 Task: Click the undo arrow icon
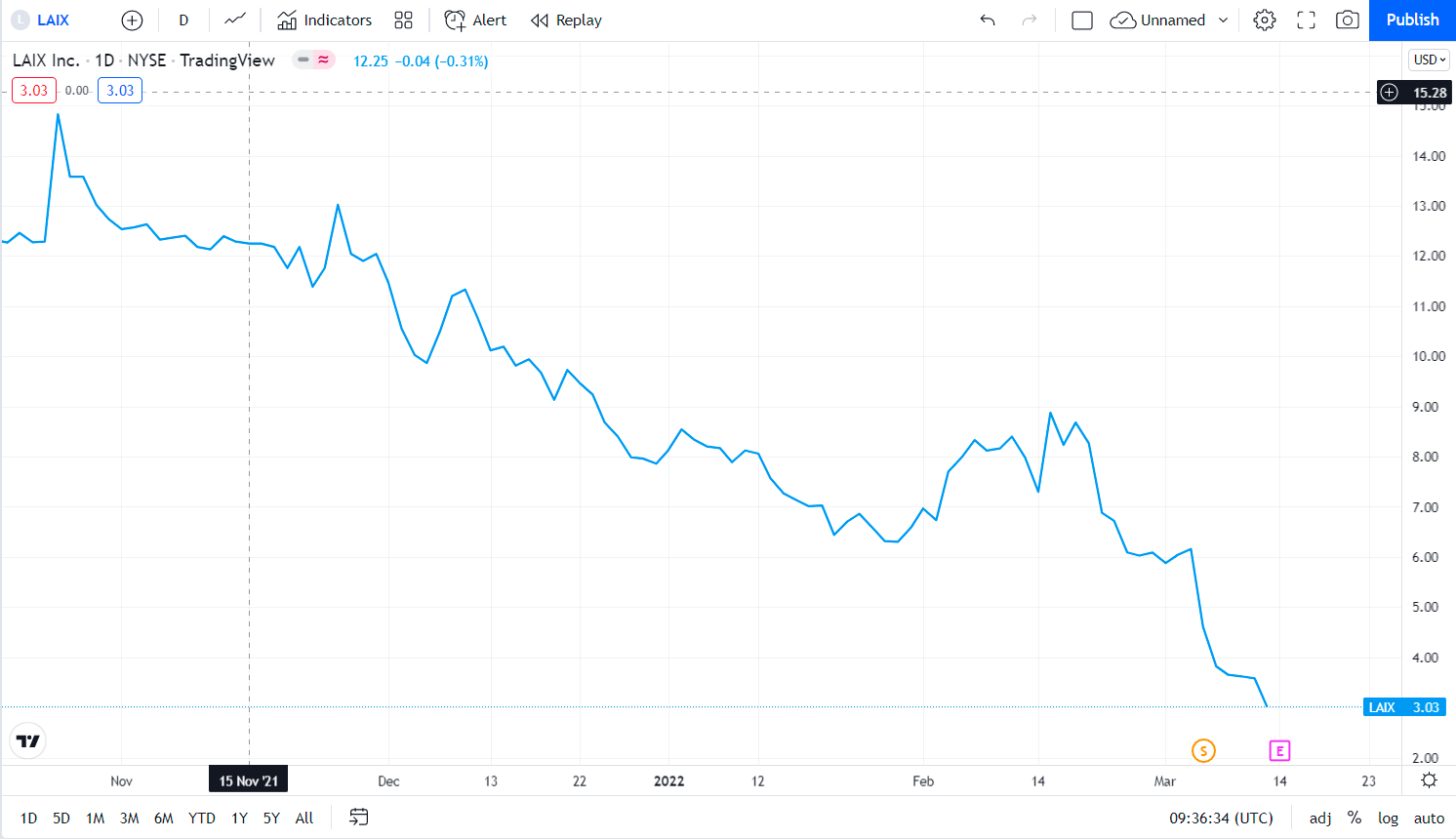coord(988,20)
